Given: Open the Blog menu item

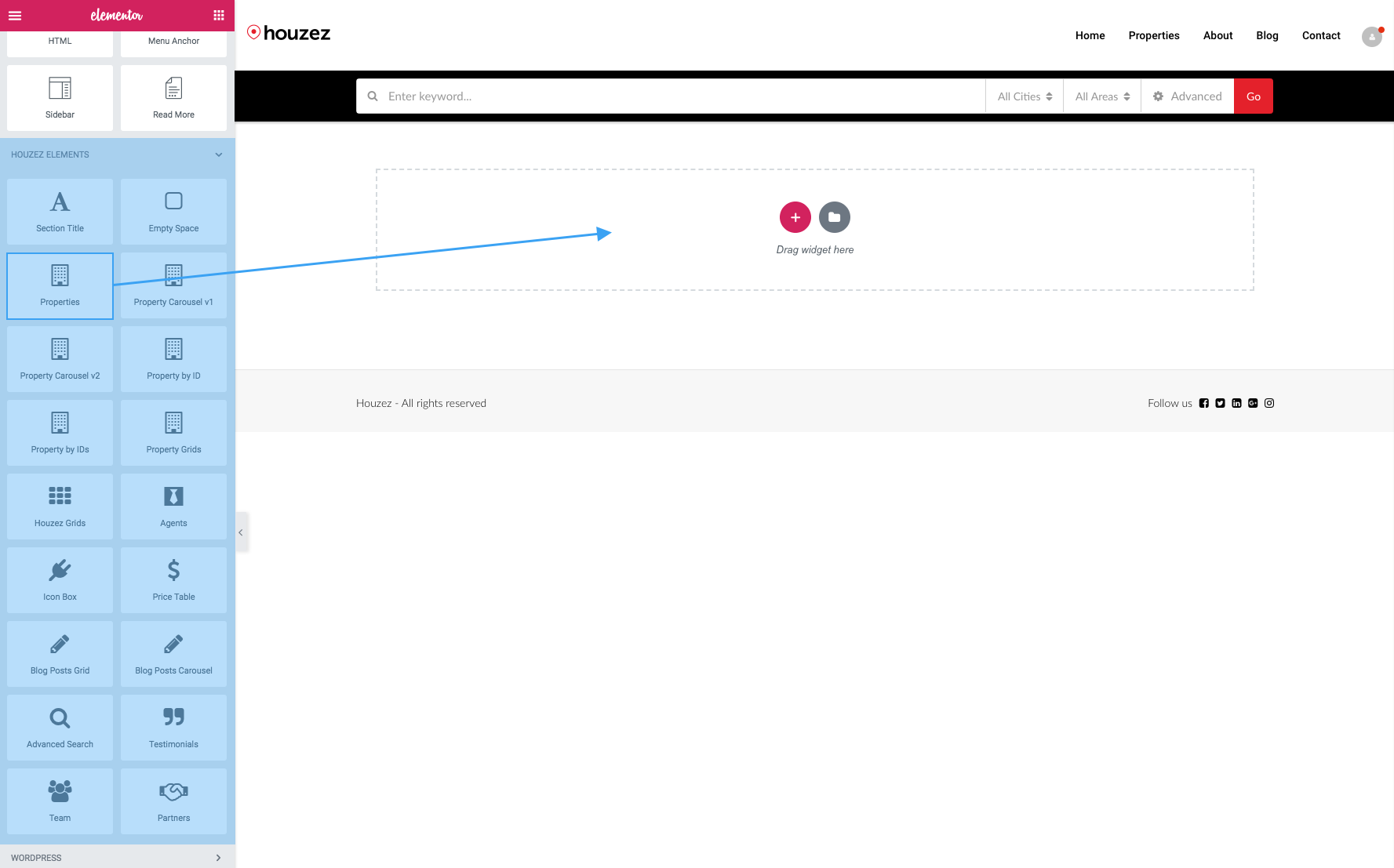Looking at the screenshot, I should click(1267, 35).
